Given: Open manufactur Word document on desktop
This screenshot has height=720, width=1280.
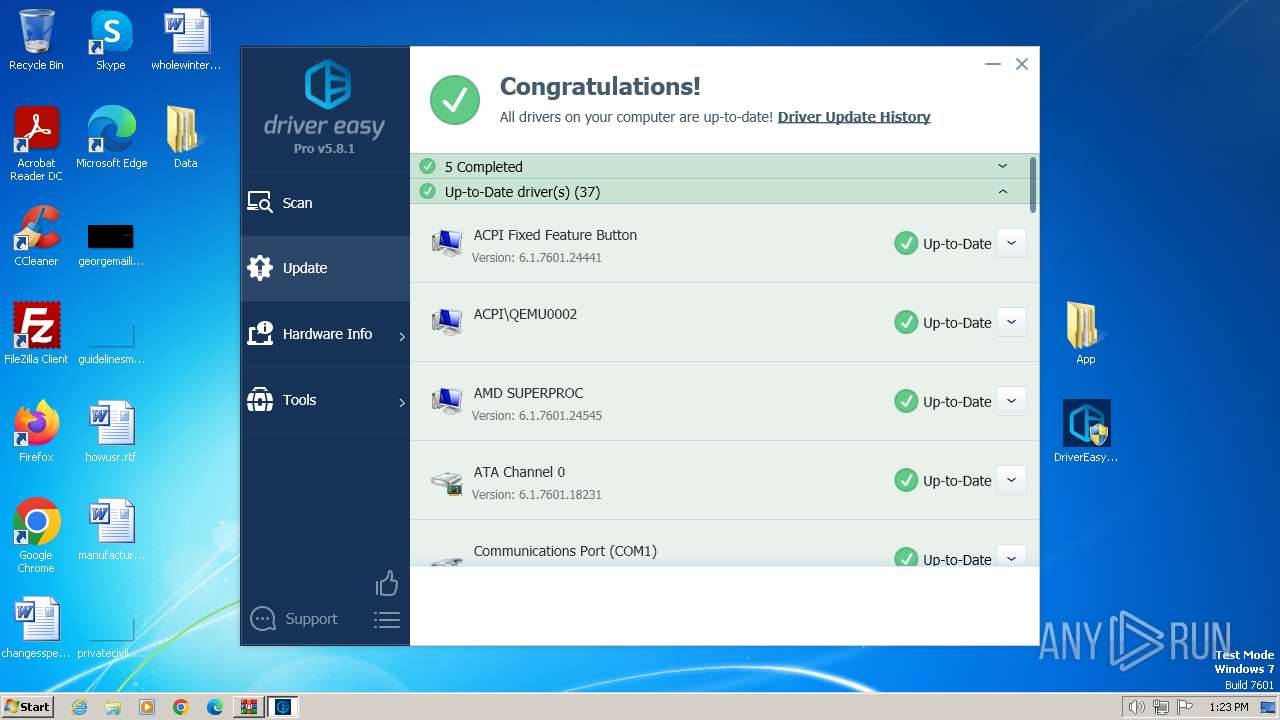Looking at the screenshot, I should point(111,530).
